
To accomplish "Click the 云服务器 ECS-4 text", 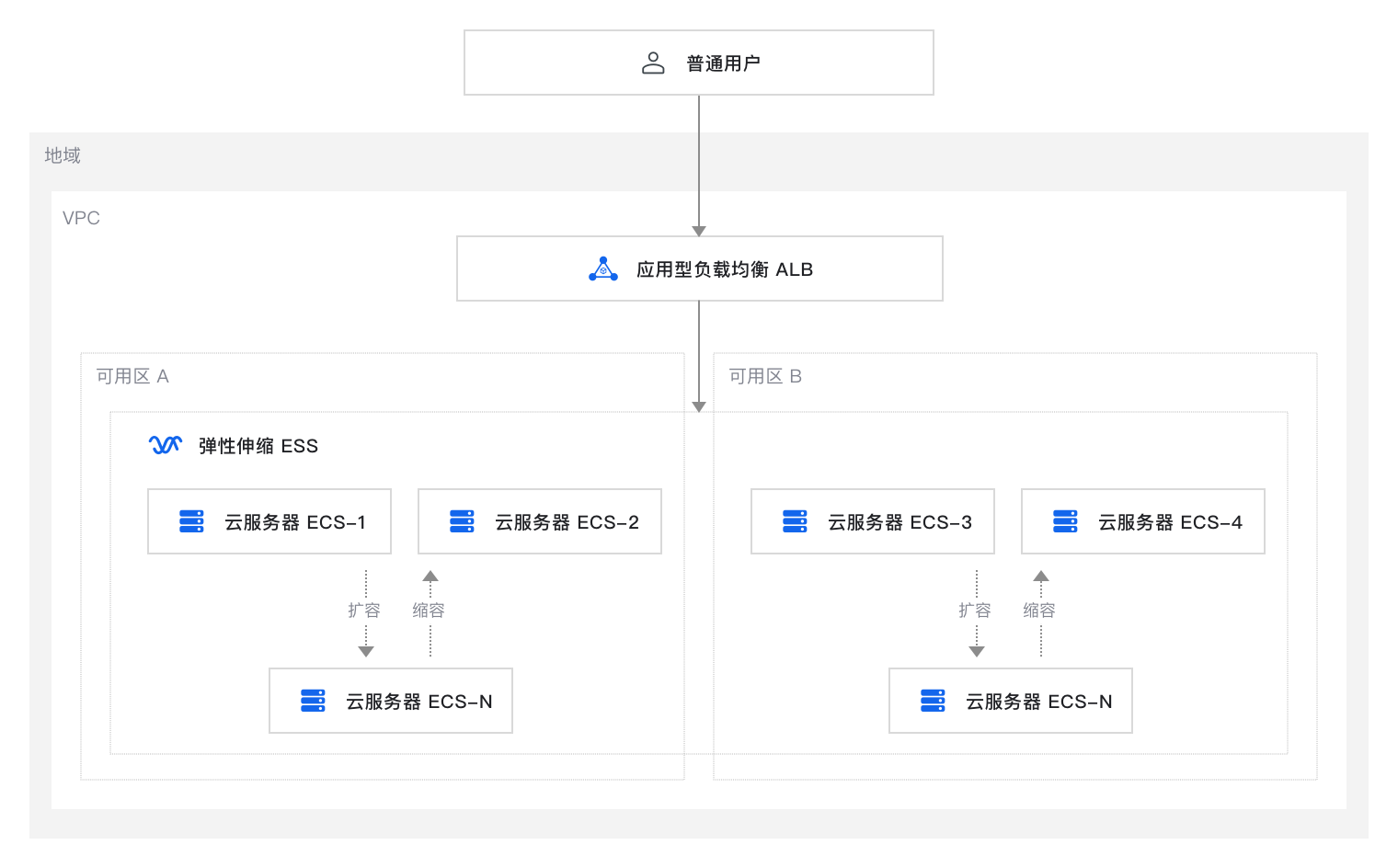I will (1170, 522).
